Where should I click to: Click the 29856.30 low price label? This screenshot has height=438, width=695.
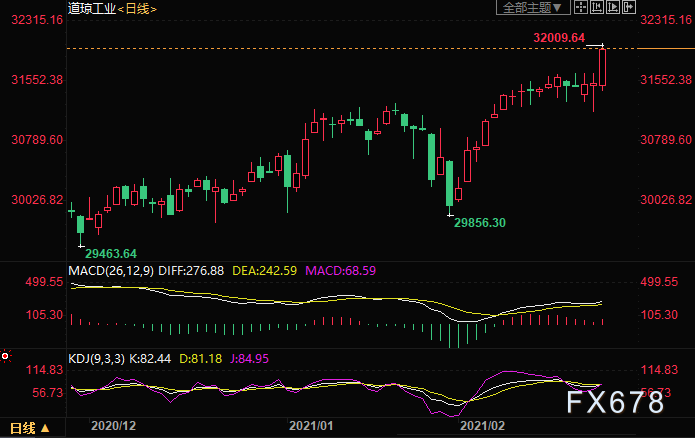click(480, 223)
